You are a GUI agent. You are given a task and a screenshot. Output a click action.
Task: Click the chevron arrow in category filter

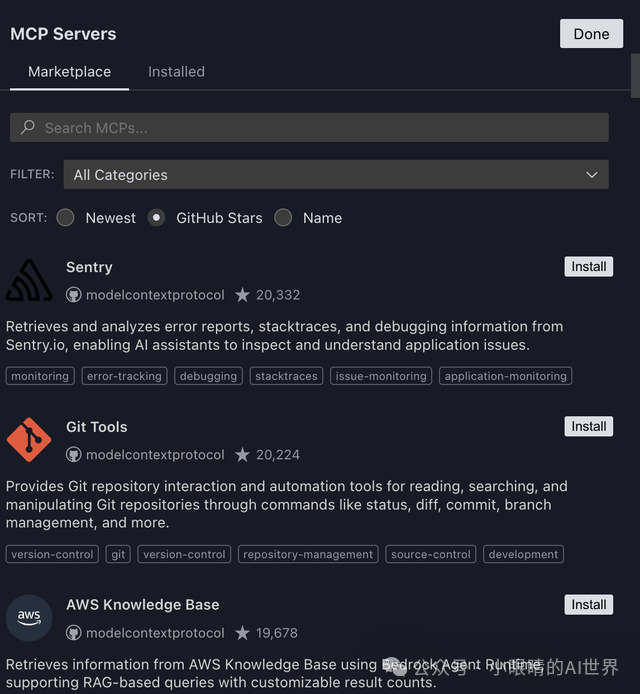coord(591,174)
